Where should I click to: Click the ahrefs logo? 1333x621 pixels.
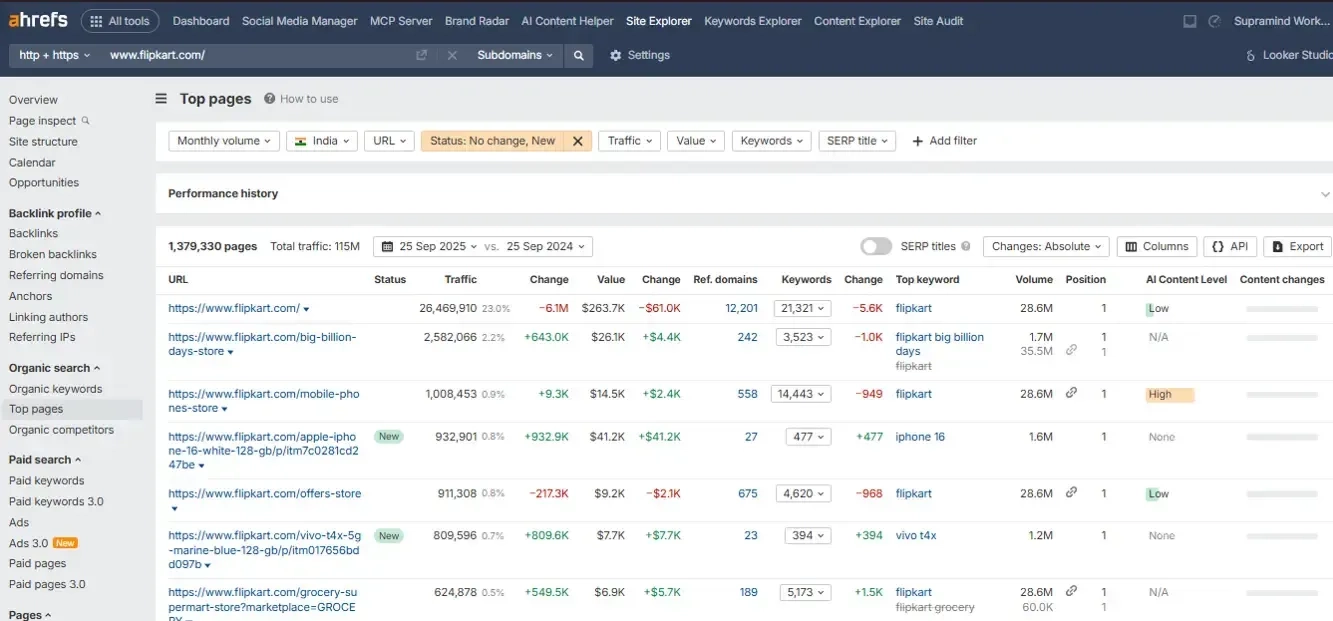pyautogui.click(x=38, y=20)
